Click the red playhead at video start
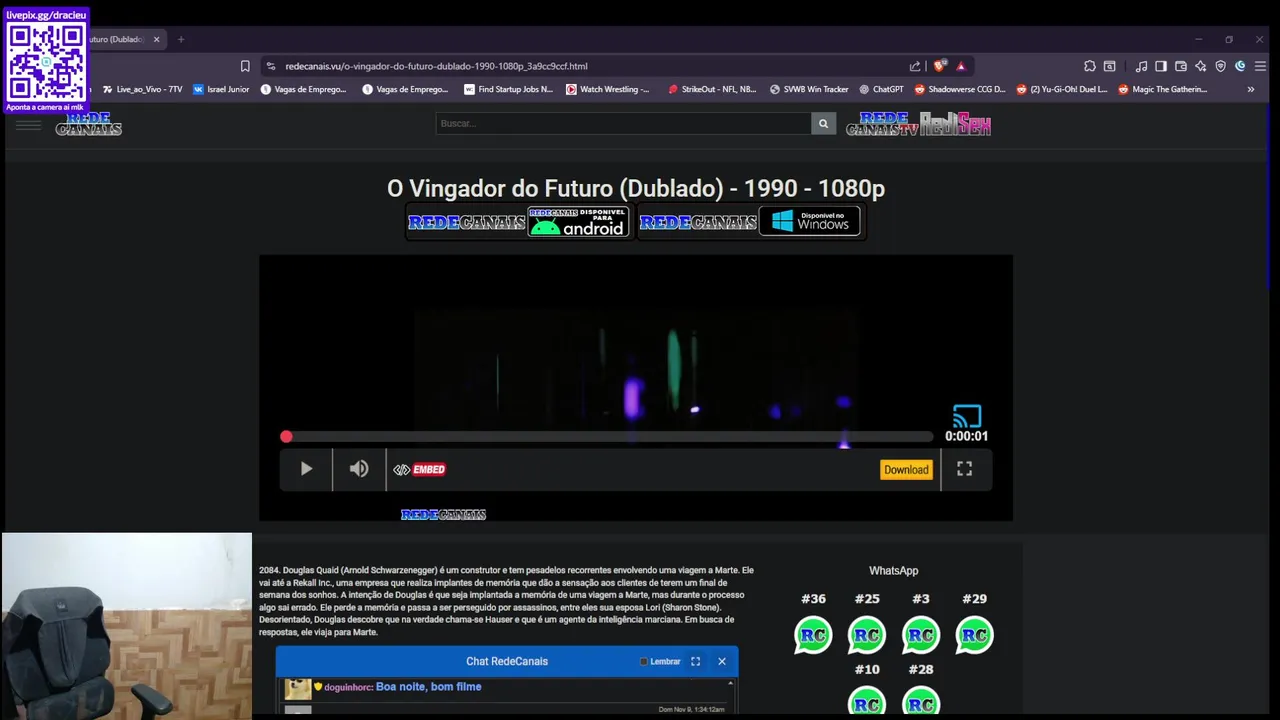The width and height of the screenshot is (1280, 720). click(286, 437)
